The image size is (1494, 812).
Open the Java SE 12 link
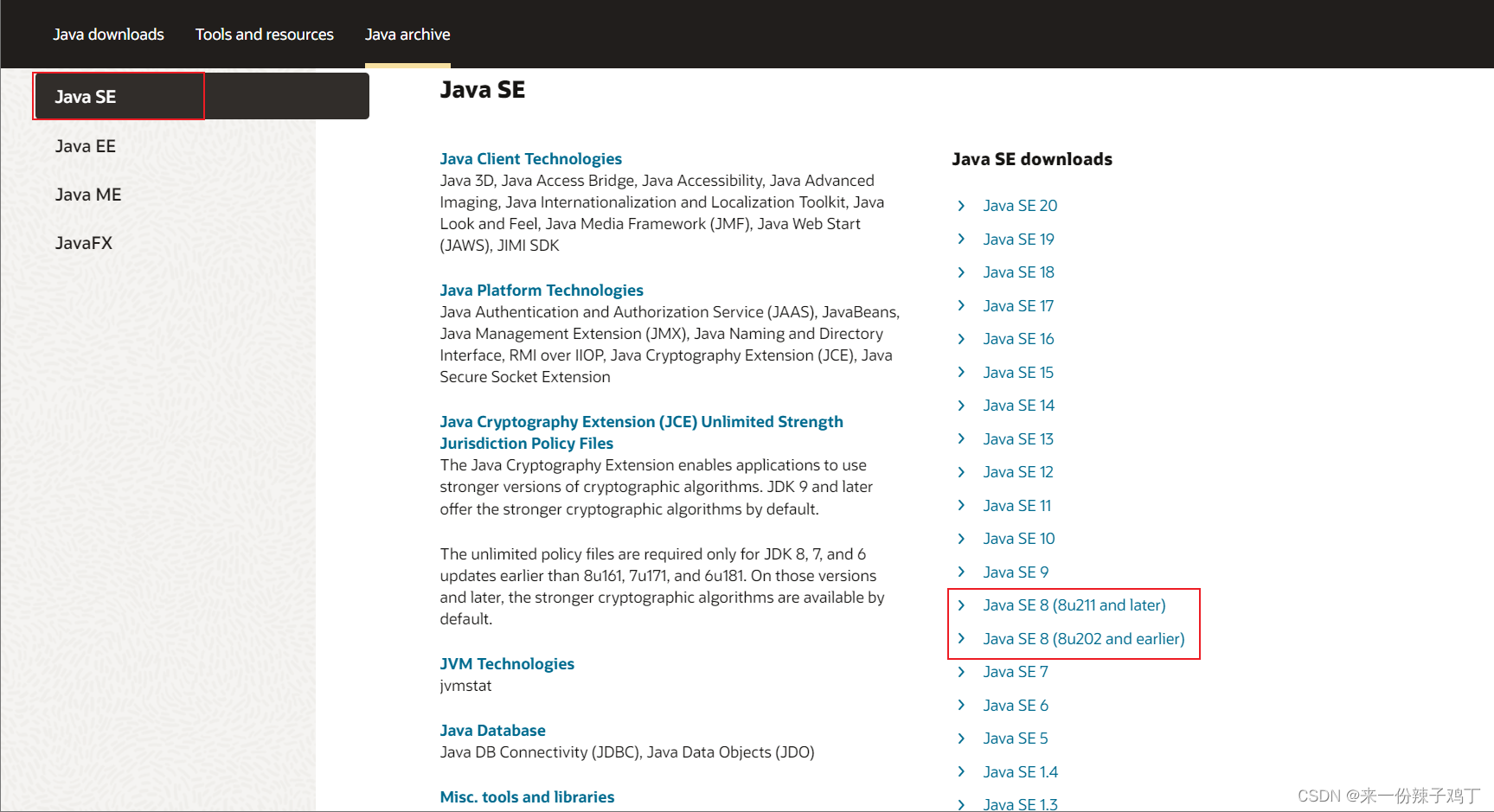pyautogui.click(x=1018, y=472)
